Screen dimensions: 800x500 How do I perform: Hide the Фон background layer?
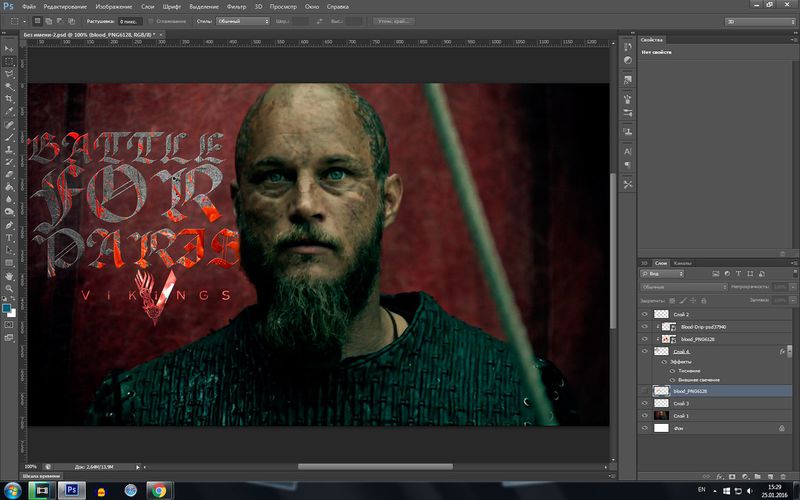pos(645,428)
